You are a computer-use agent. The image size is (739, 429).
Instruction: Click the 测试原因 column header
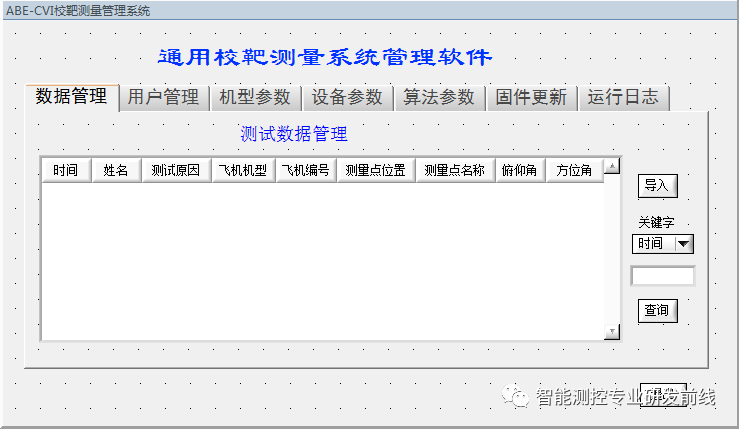pos(176,170)
